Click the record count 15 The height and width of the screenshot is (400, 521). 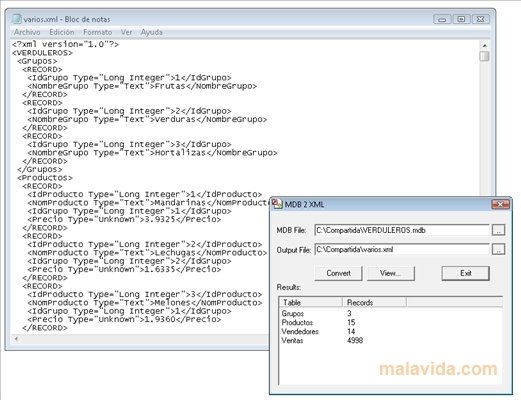tap(351, 322)
